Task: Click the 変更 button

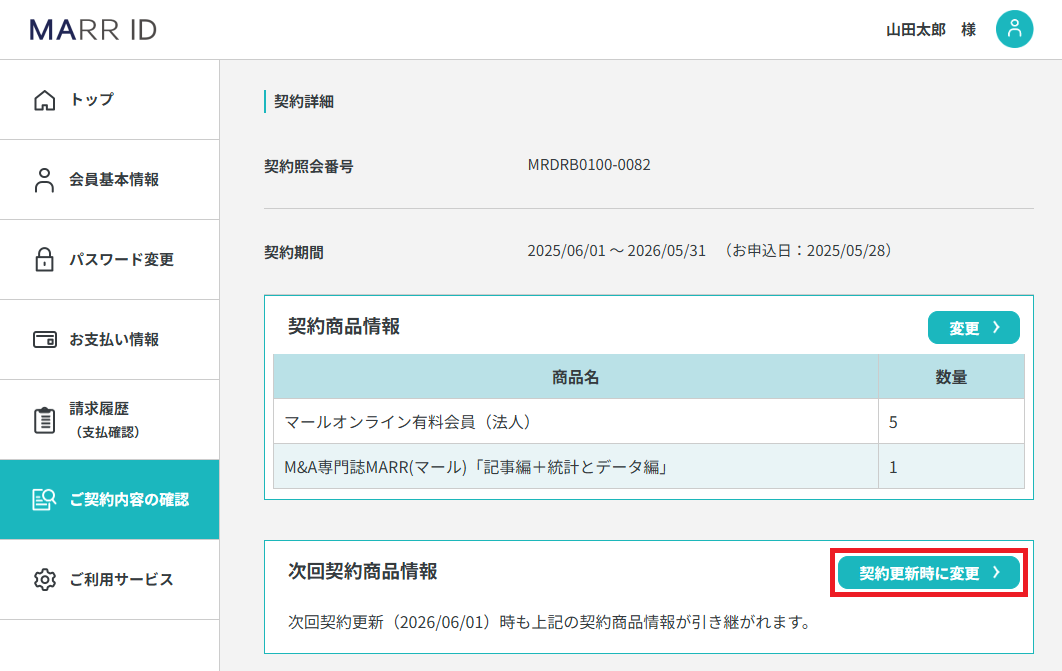Action: (973, 328)
